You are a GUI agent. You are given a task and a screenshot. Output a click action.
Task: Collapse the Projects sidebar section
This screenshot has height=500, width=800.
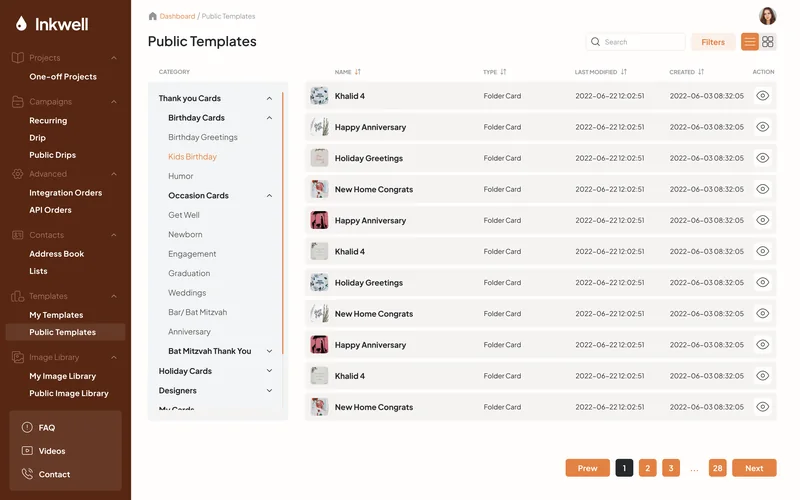click(114, 58)
